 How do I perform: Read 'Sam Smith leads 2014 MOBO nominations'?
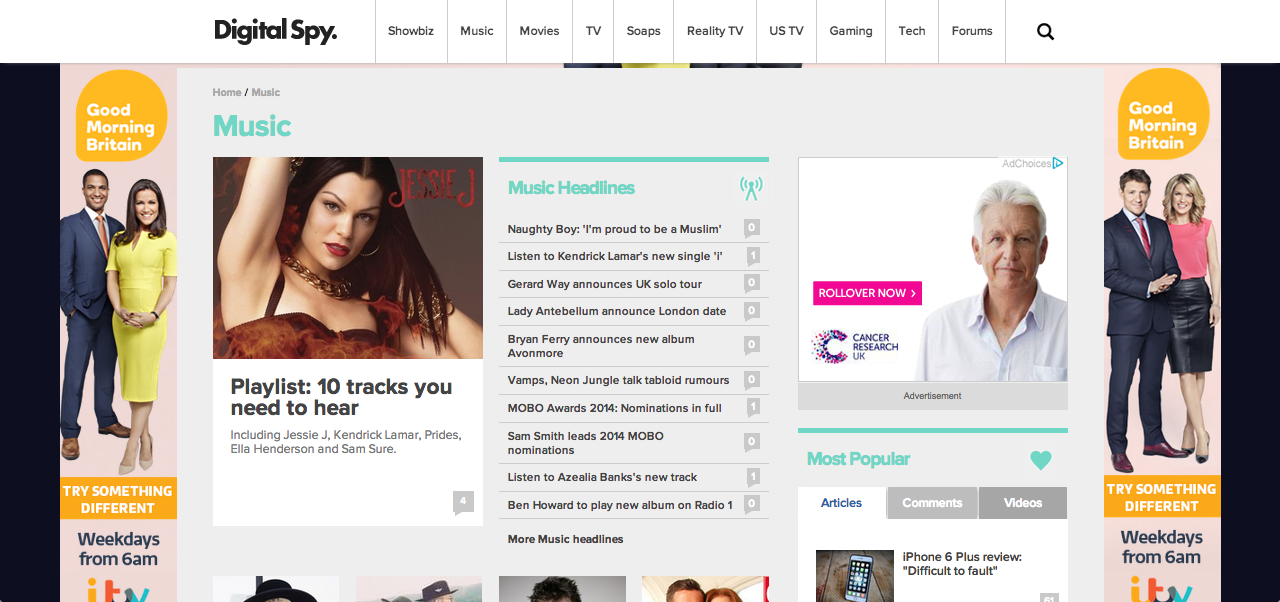[x=585, y=443]
